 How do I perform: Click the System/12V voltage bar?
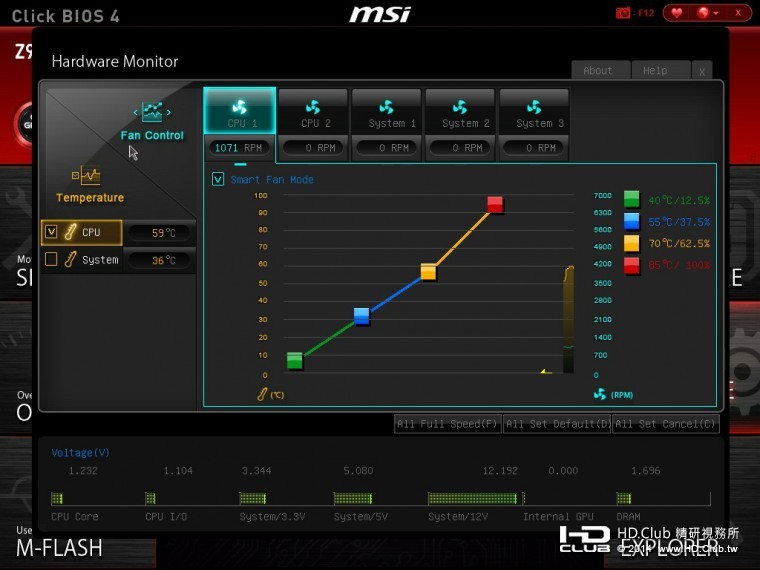point(473,498)
